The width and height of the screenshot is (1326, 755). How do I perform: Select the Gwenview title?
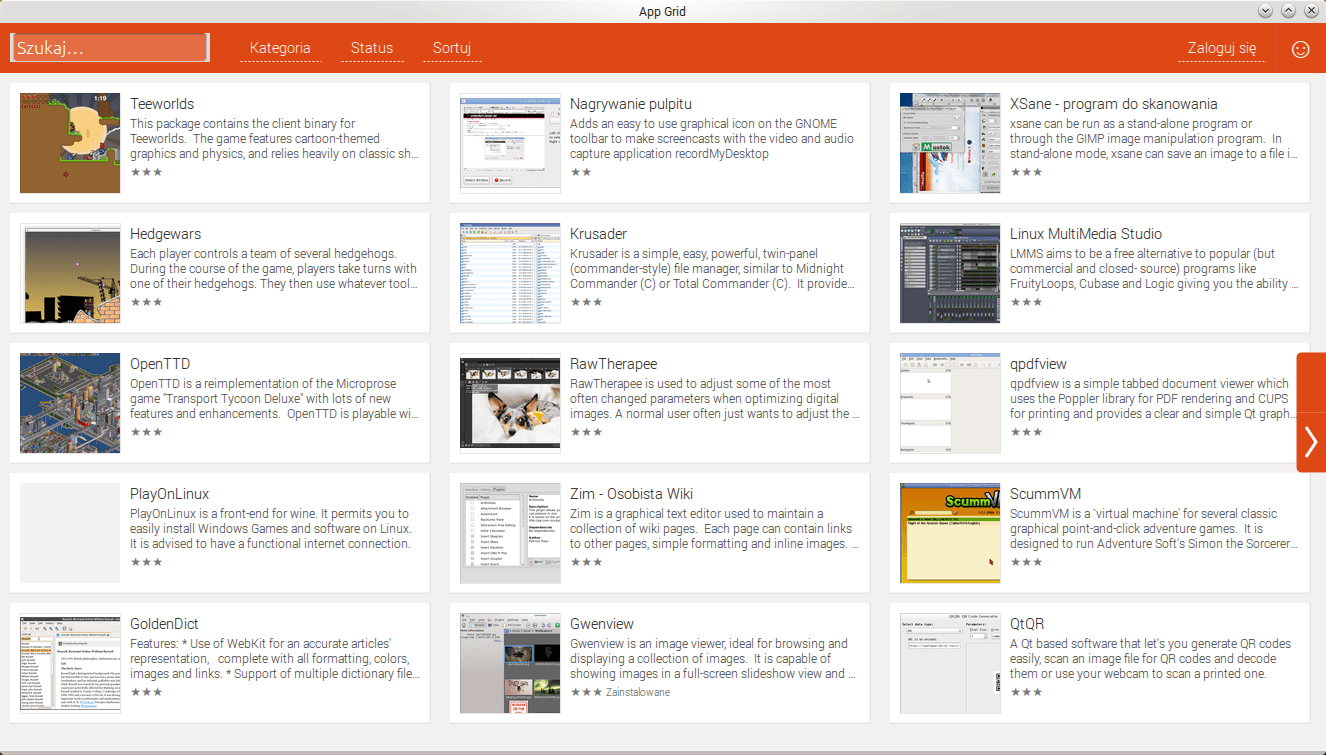[x=602, y=624]
